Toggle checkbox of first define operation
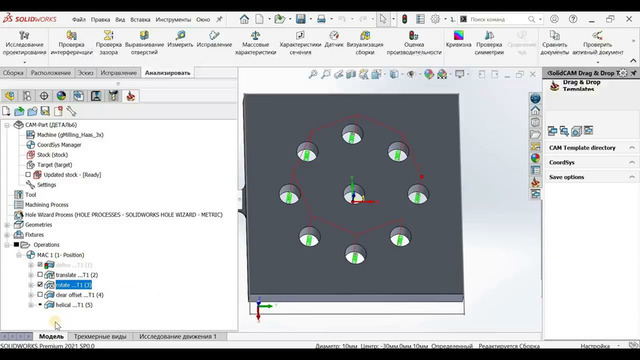 click(x=40, y=264)
